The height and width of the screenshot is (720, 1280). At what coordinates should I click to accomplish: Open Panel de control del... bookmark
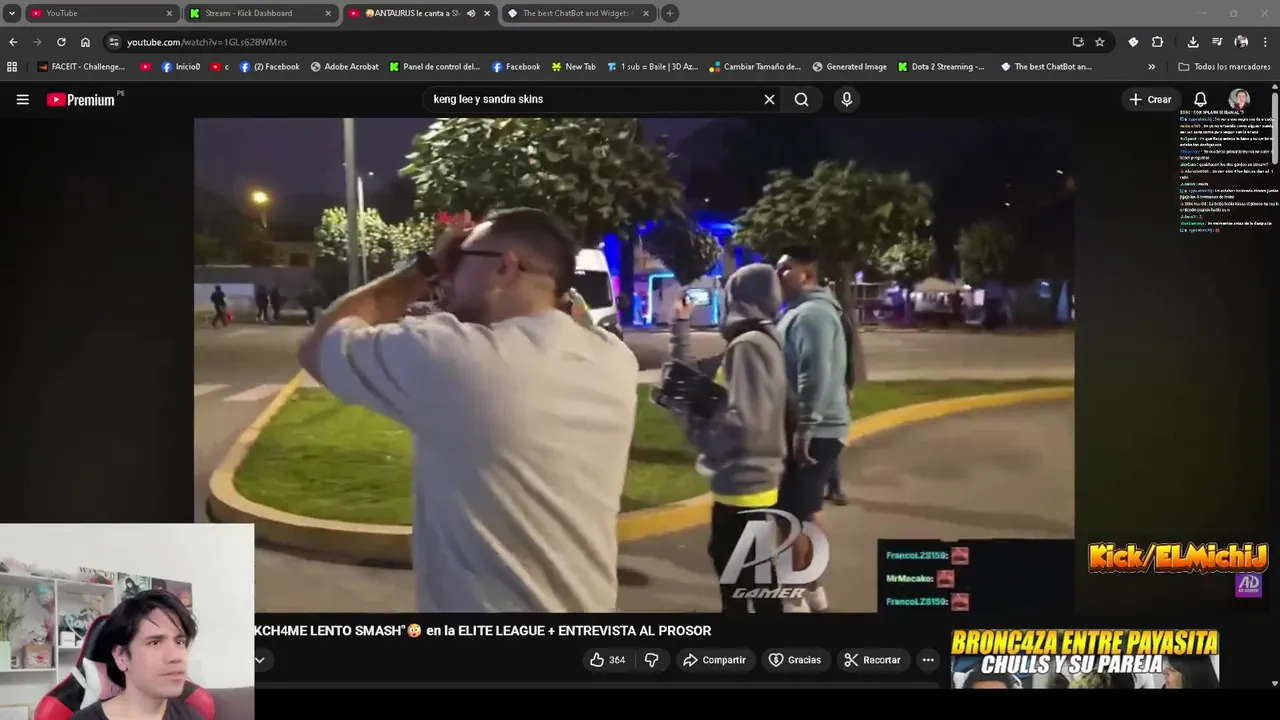pos(435,67)
